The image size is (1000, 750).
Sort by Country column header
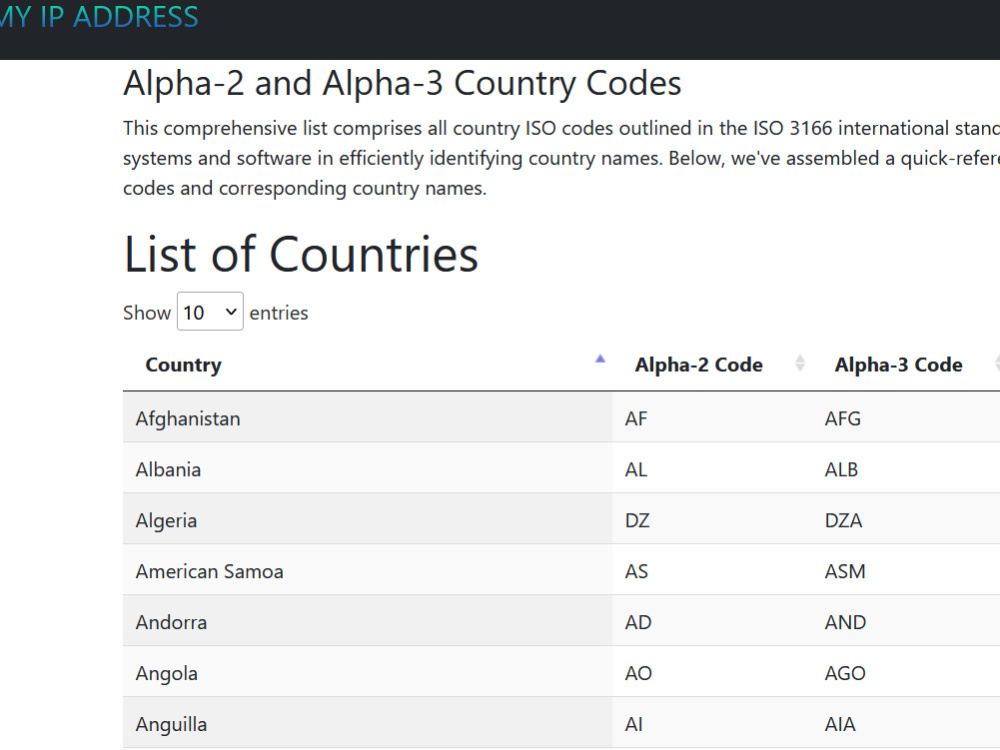coord(367,365)
